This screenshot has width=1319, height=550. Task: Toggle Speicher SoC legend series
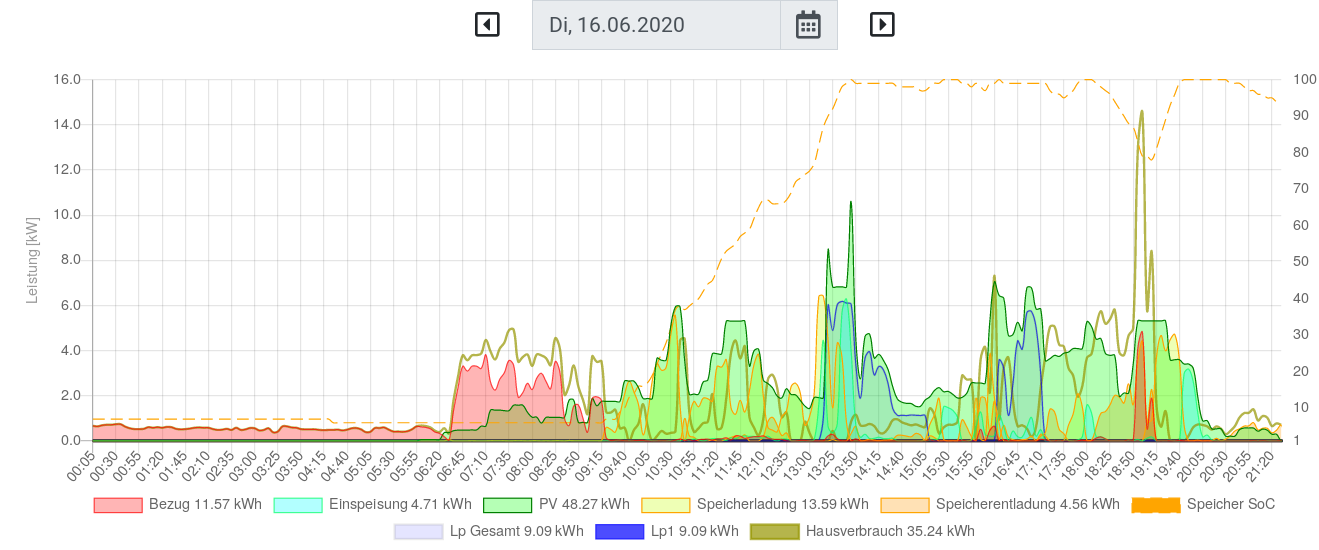1203,504
